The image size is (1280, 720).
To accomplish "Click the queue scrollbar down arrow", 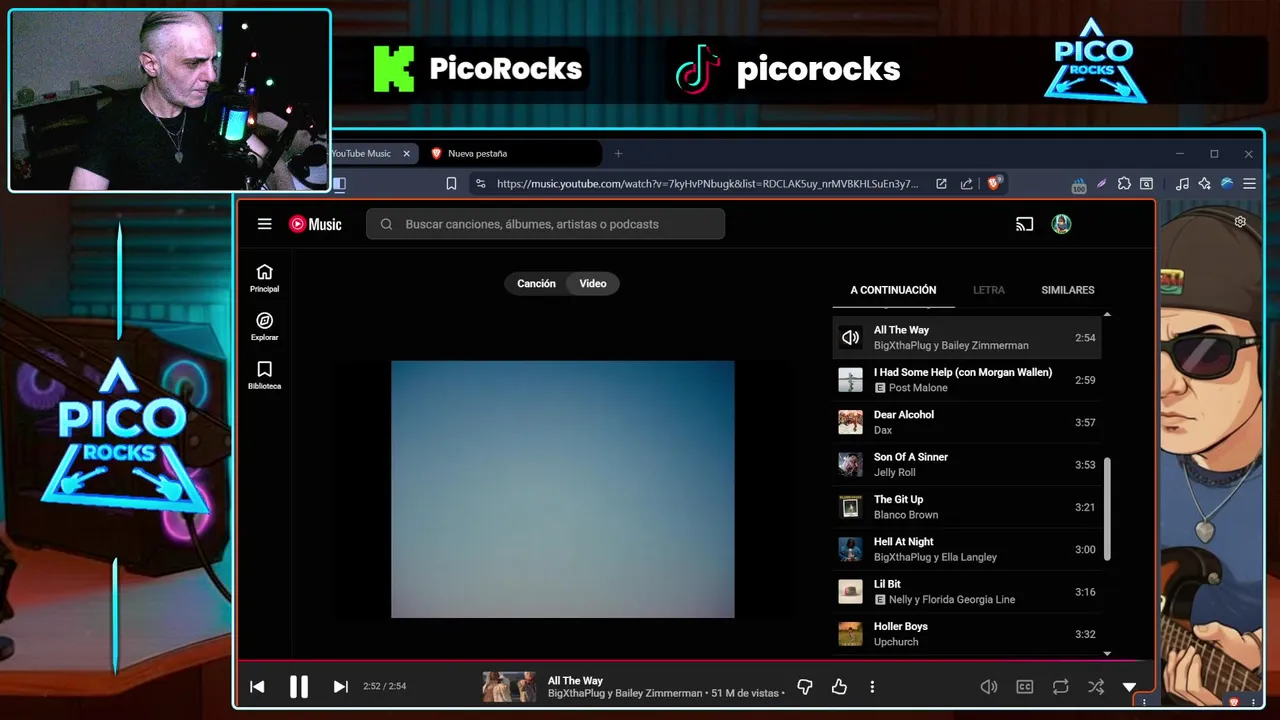I will (x=1107, y=653).
